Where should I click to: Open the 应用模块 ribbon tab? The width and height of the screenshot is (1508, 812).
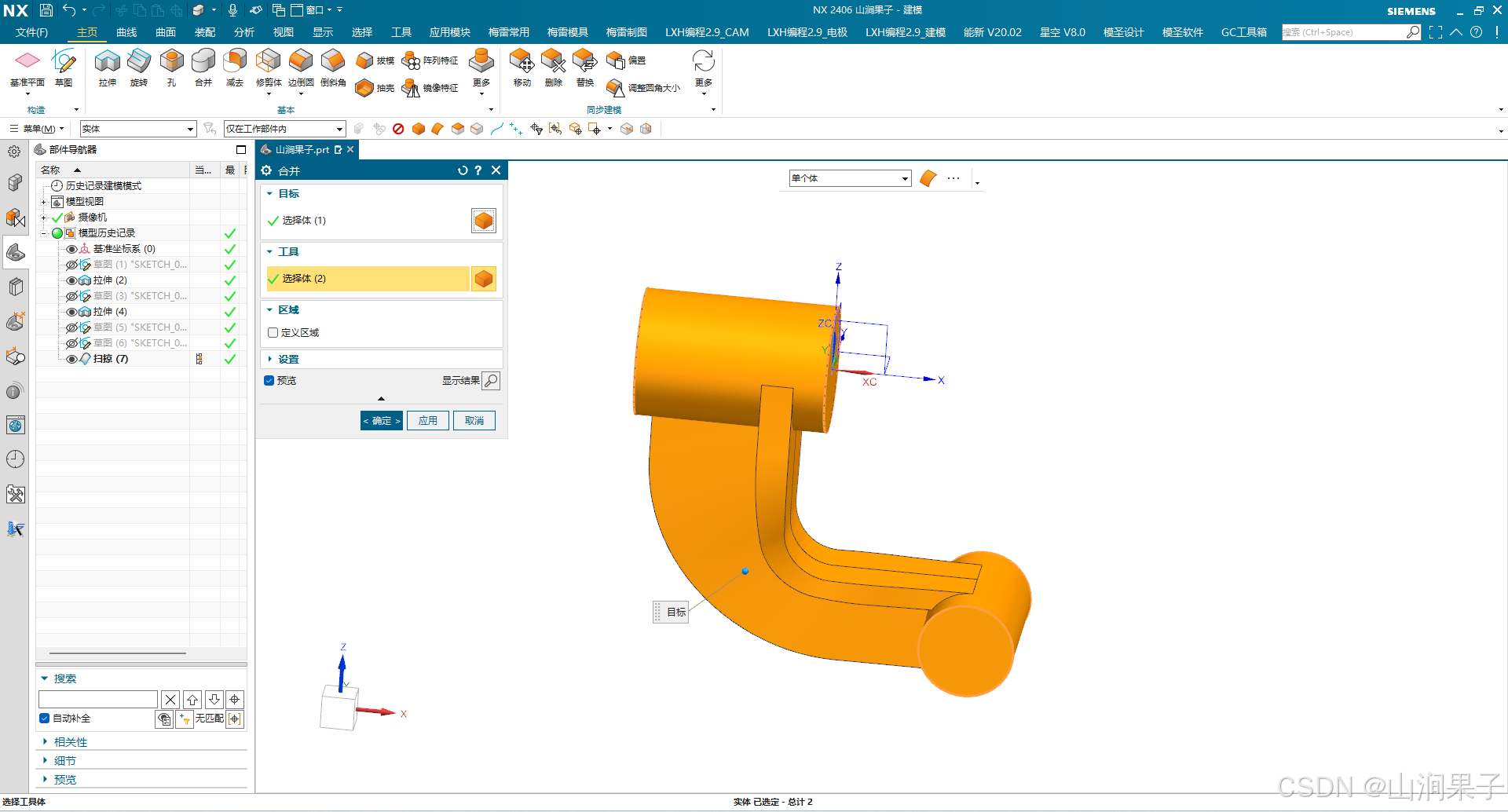(450, 32)
